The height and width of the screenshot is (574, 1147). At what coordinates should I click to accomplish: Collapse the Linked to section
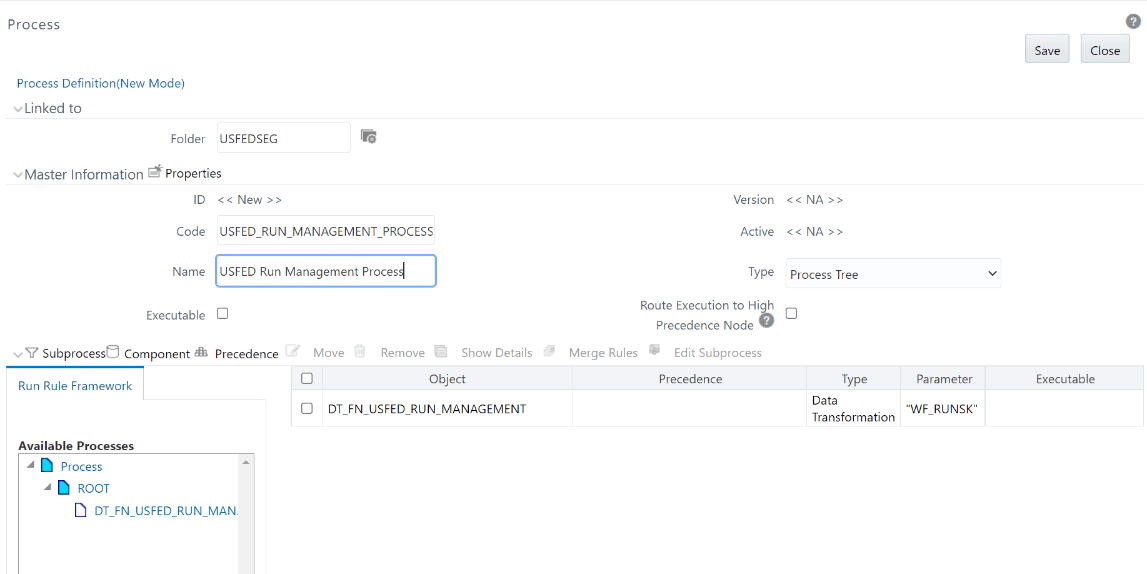coord(18,108)
